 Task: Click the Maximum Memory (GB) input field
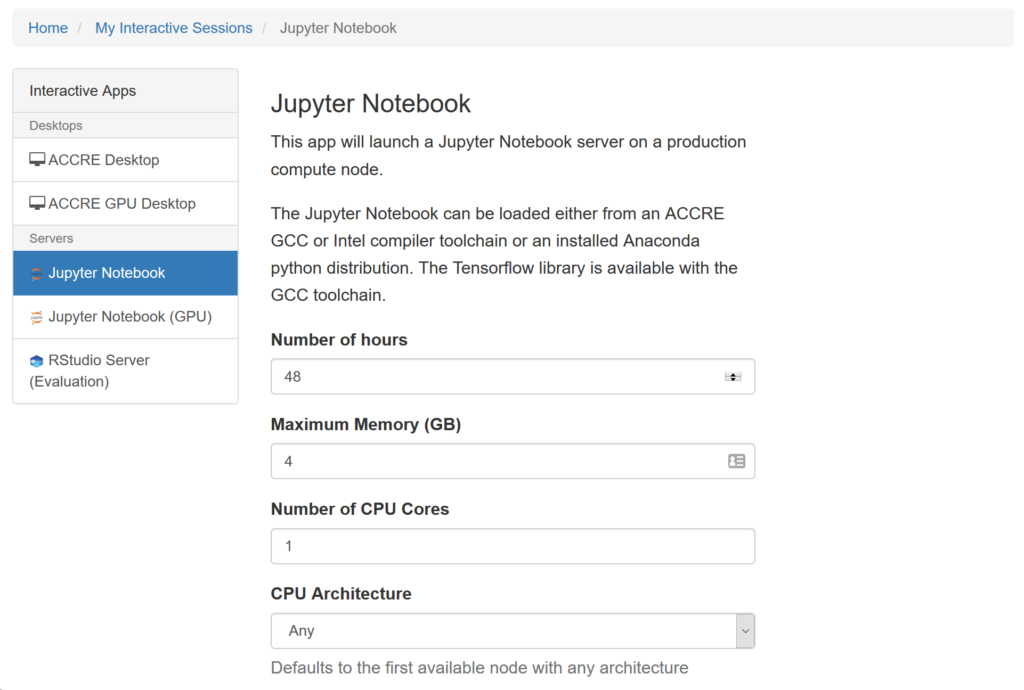(513, 462)
